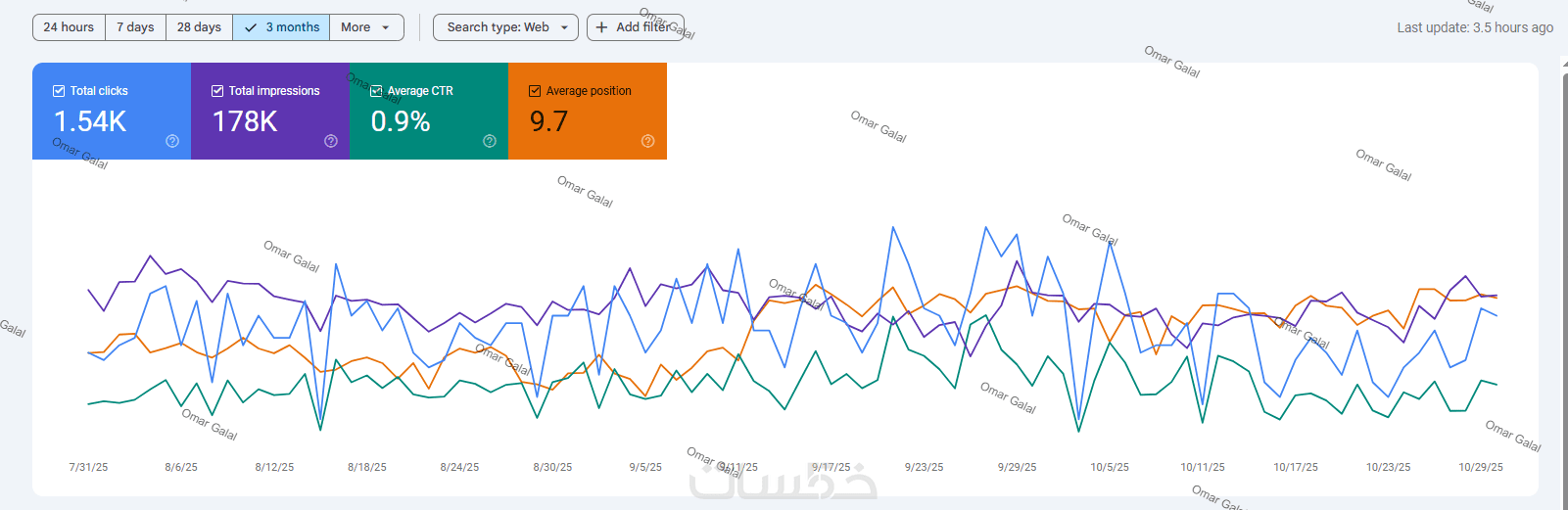Toggle the Average CTR checkbox
The height and width of the screenshot is (510, 1568).
point(376,91)
